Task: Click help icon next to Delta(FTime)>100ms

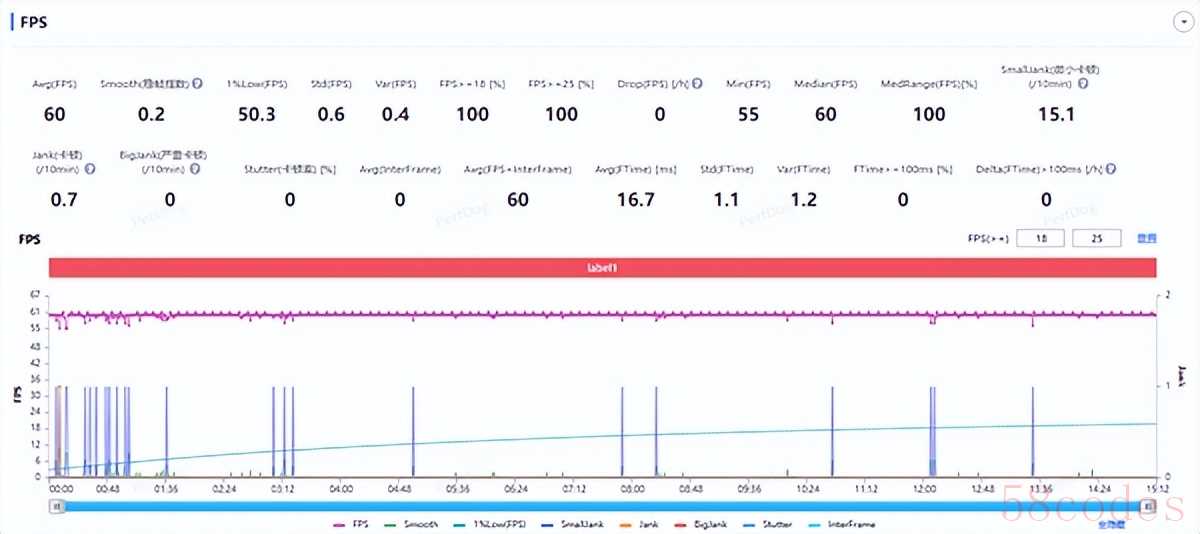Action: click(1111, 169)
